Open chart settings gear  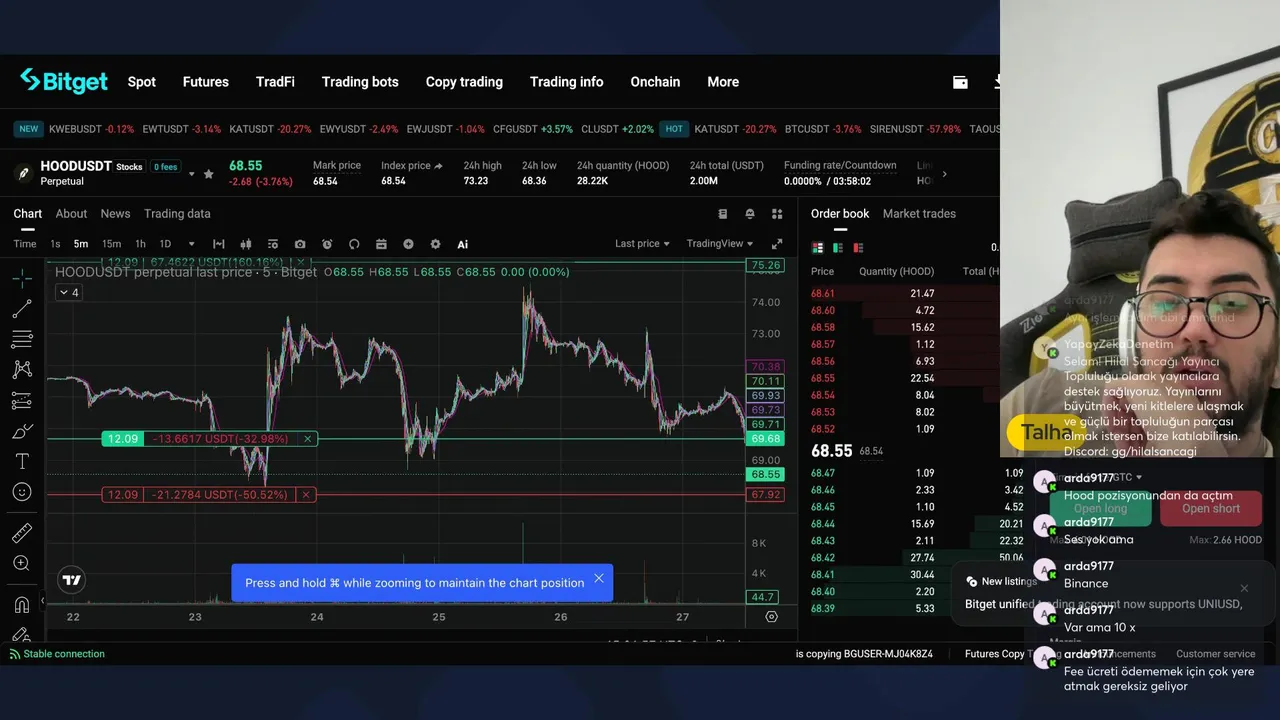[x=435, y=244]
